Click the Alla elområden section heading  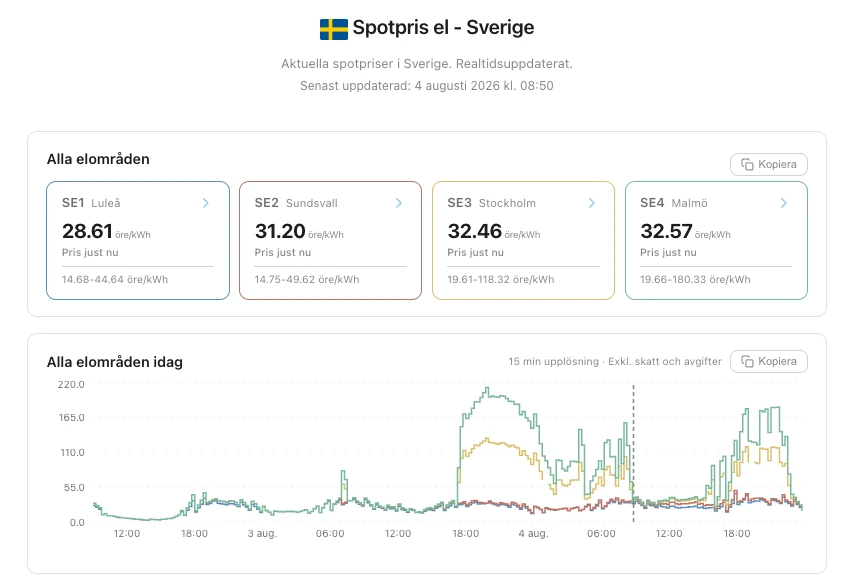98,159
